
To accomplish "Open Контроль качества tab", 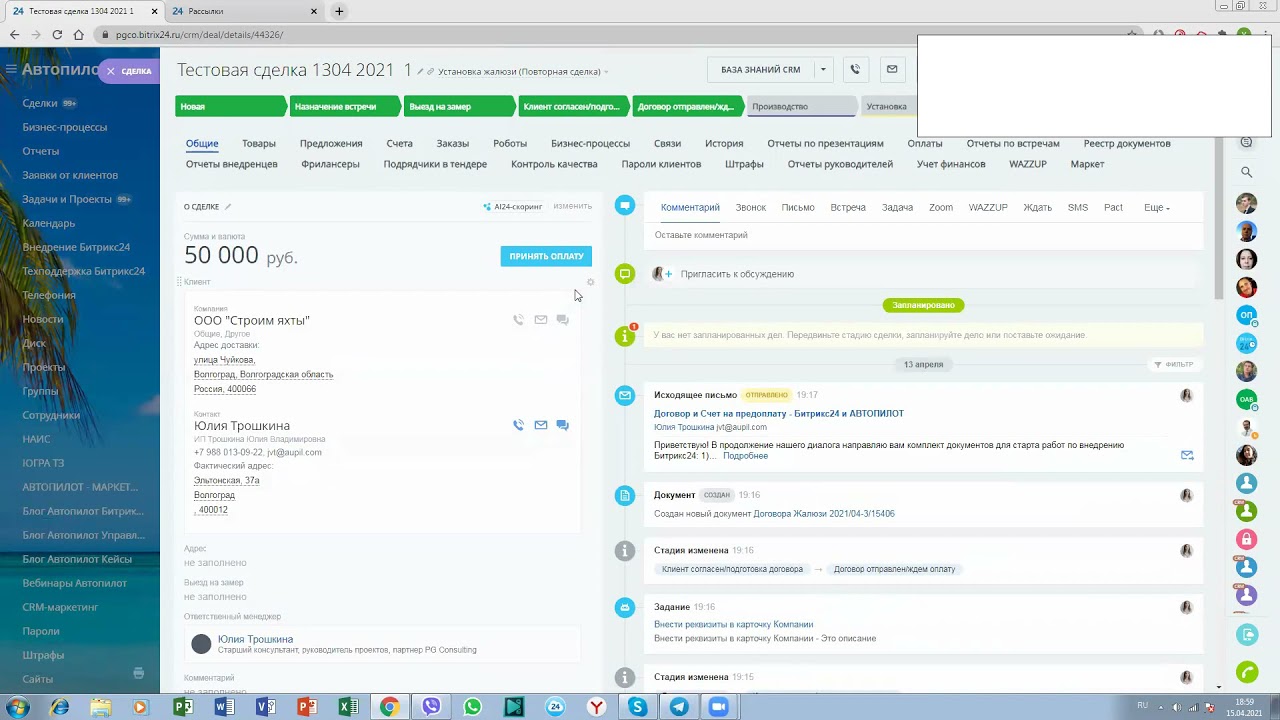I will [554, 164].
